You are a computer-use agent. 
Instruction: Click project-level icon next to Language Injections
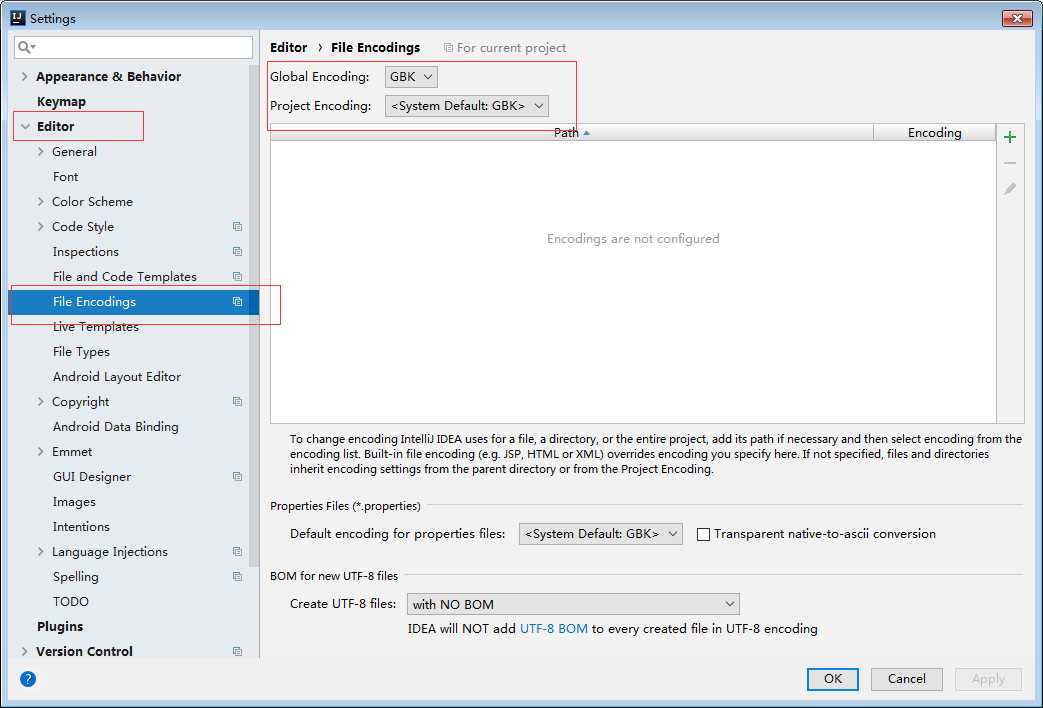[x=237, y=552]
